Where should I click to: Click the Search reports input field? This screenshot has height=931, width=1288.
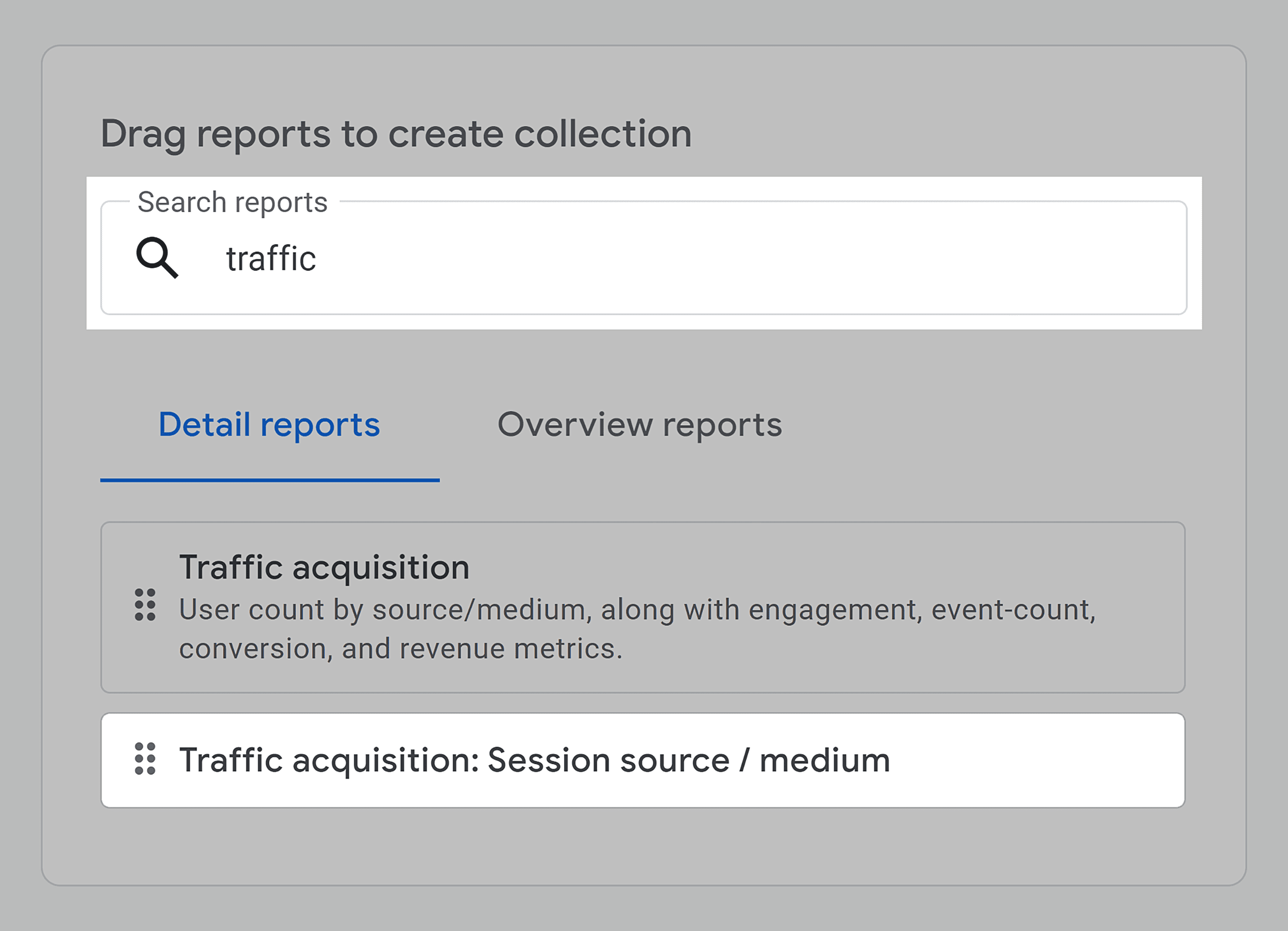coord(643,258)
